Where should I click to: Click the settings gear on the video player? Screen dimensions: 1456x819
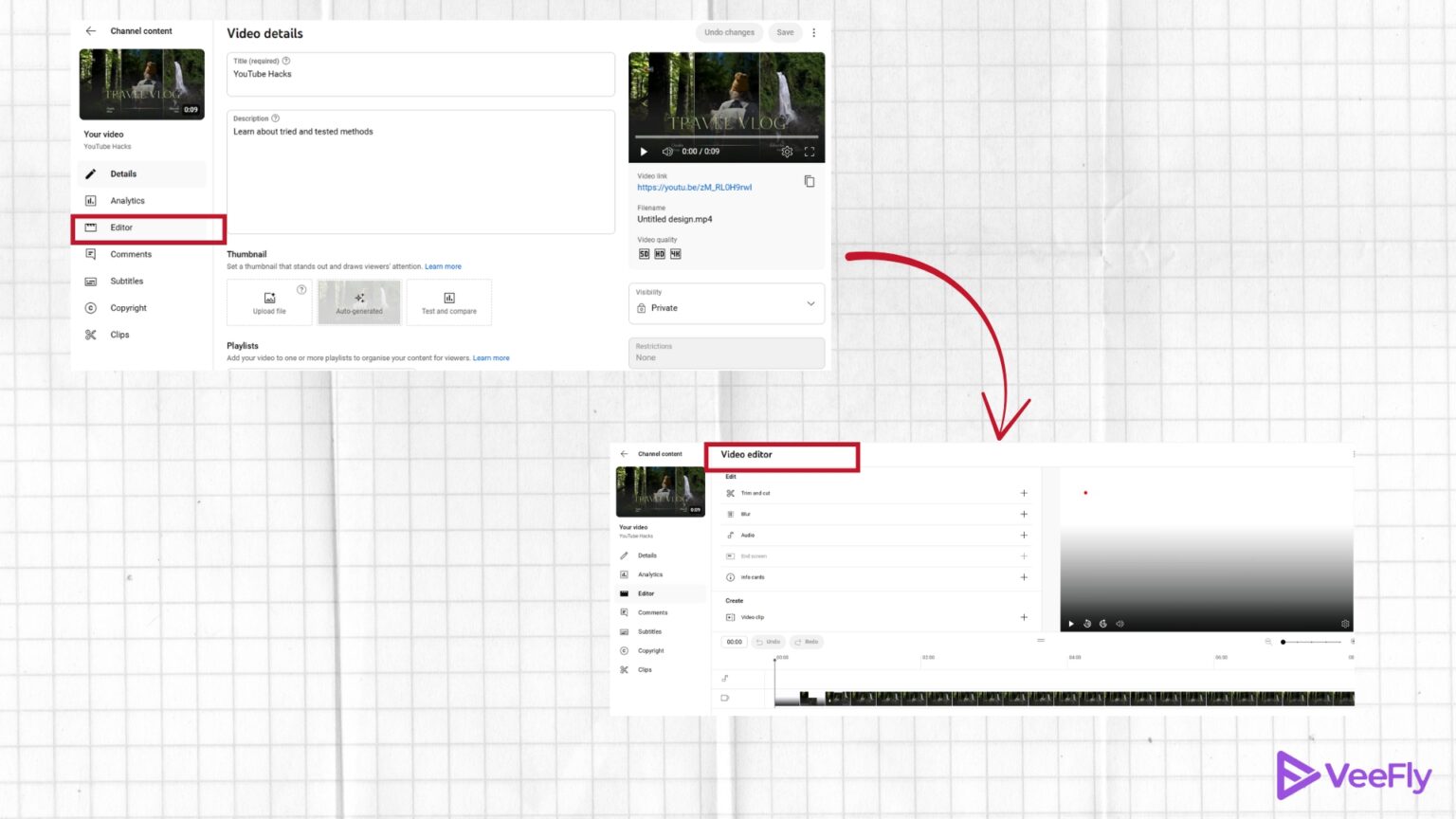(787, 151)
